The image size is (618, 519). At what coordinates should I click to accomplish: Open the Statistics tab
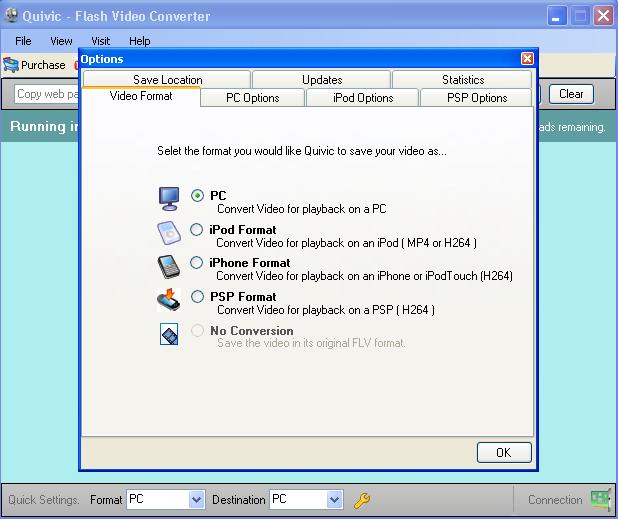(x=462, y=79)
